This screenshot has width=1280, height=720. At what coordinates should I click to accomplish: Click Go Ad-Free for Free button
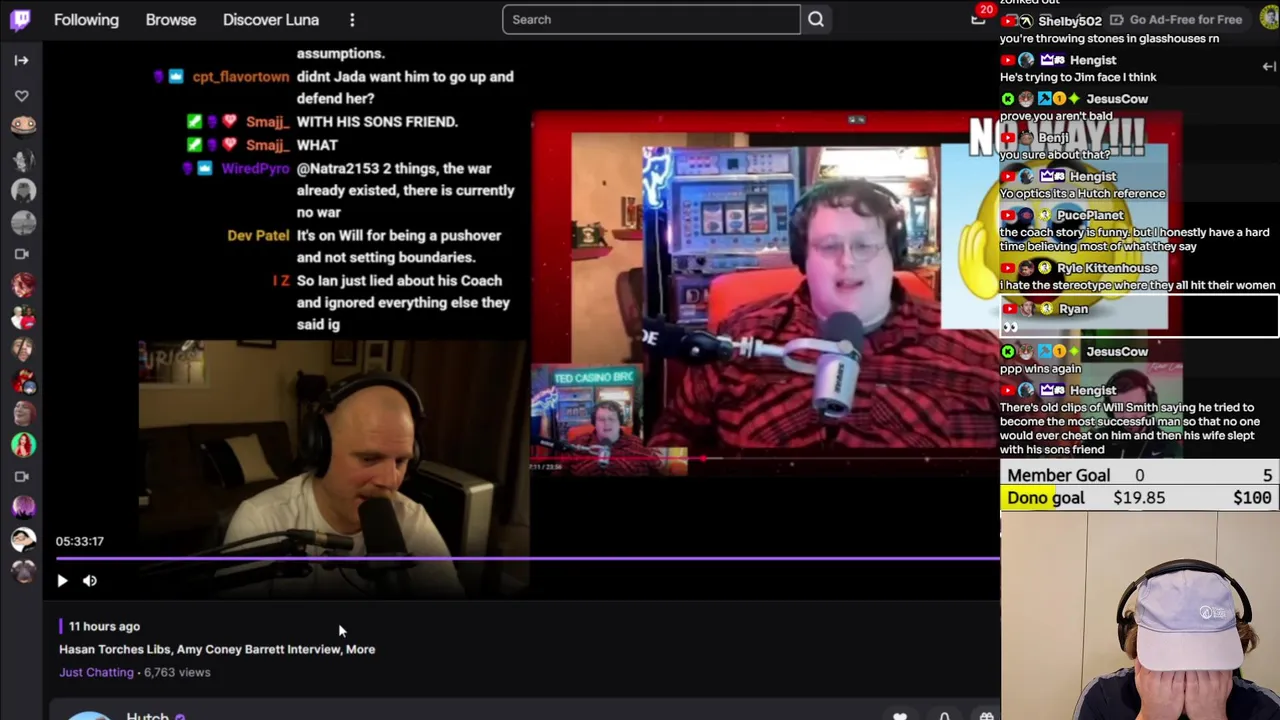pyautogui.click(x=1176, y=19)
